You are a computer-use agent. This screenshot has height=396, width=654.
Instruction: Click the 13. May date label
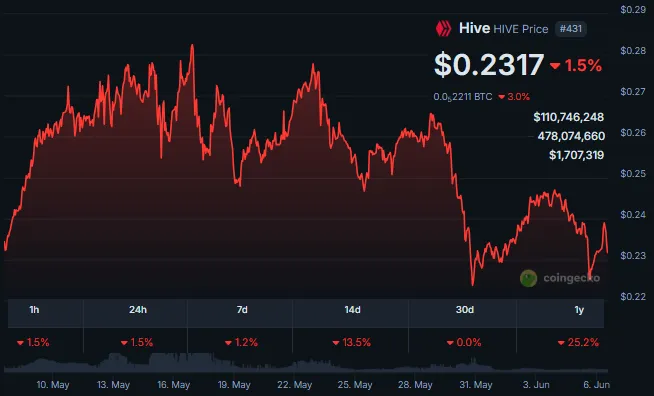pos(113,385)
